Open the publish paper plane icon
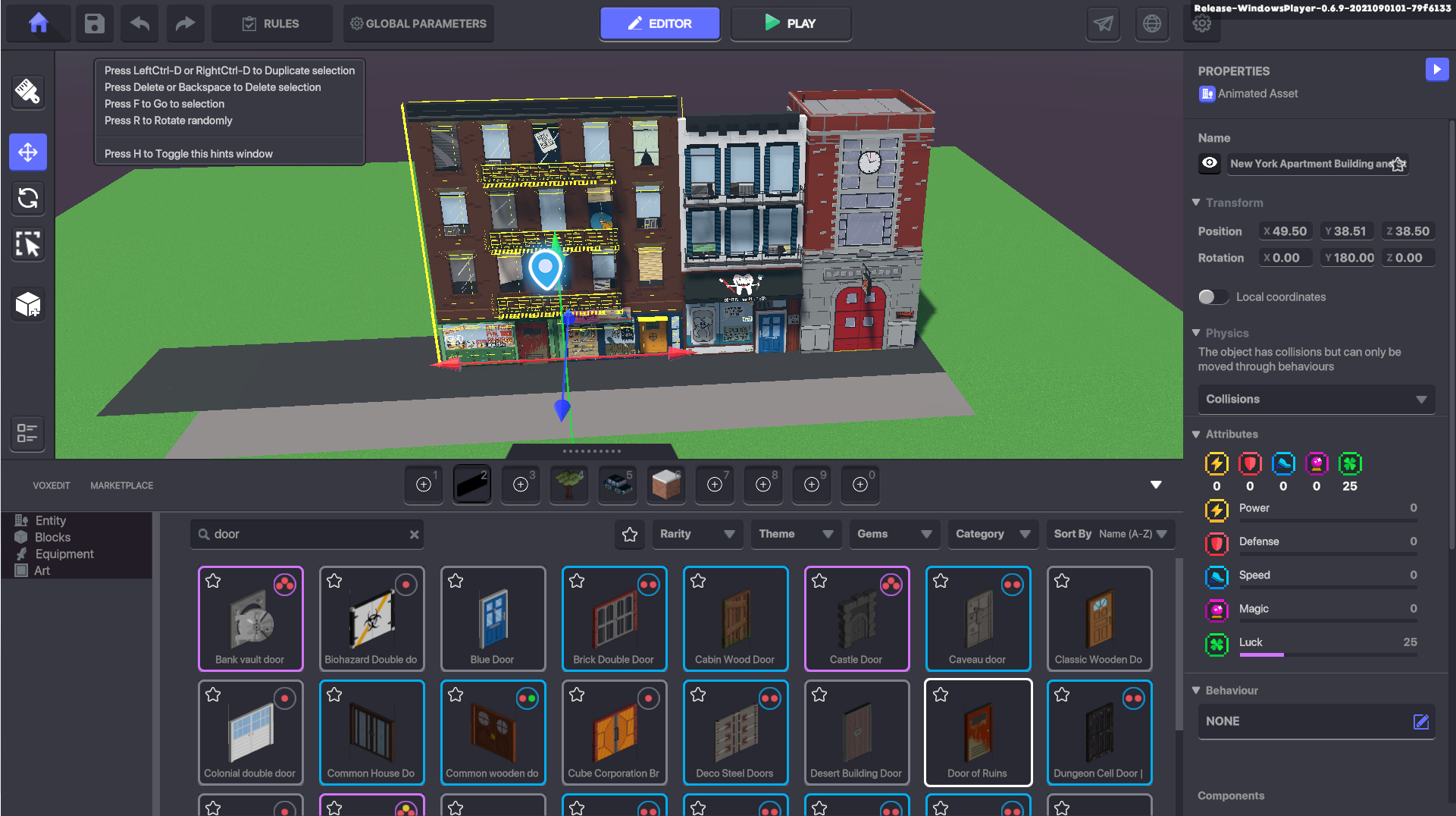 1103,24
